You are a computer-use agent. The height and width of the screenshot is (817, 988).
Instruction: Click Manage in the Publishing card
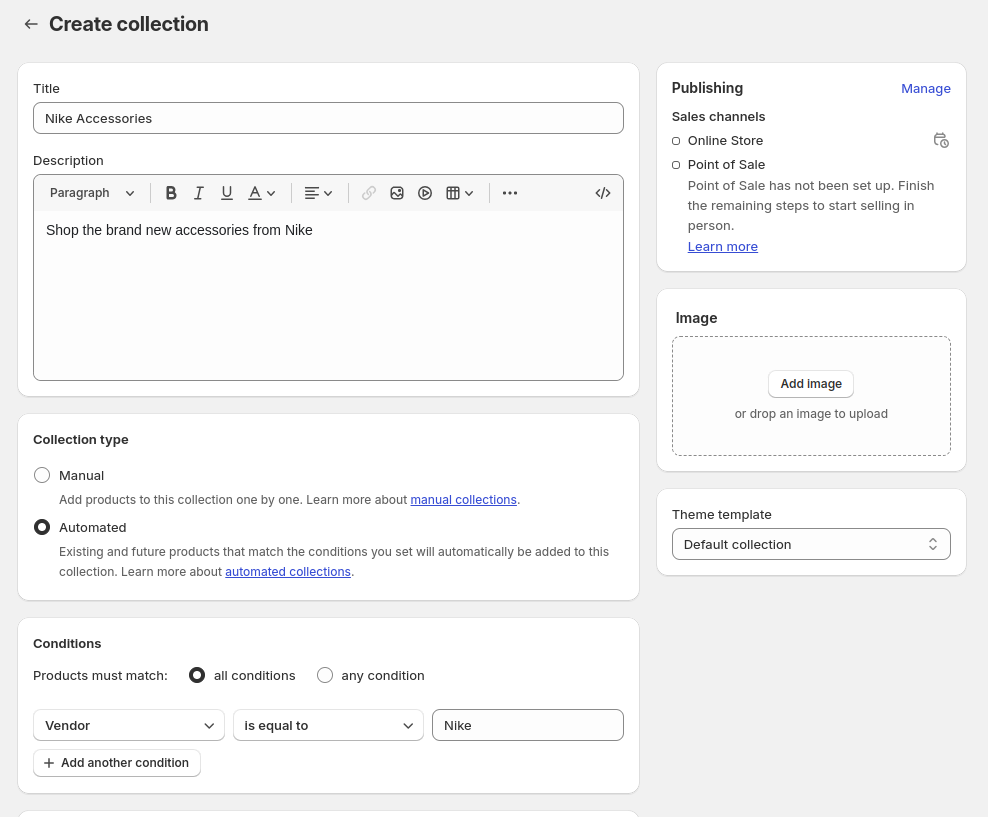(926, 89)
